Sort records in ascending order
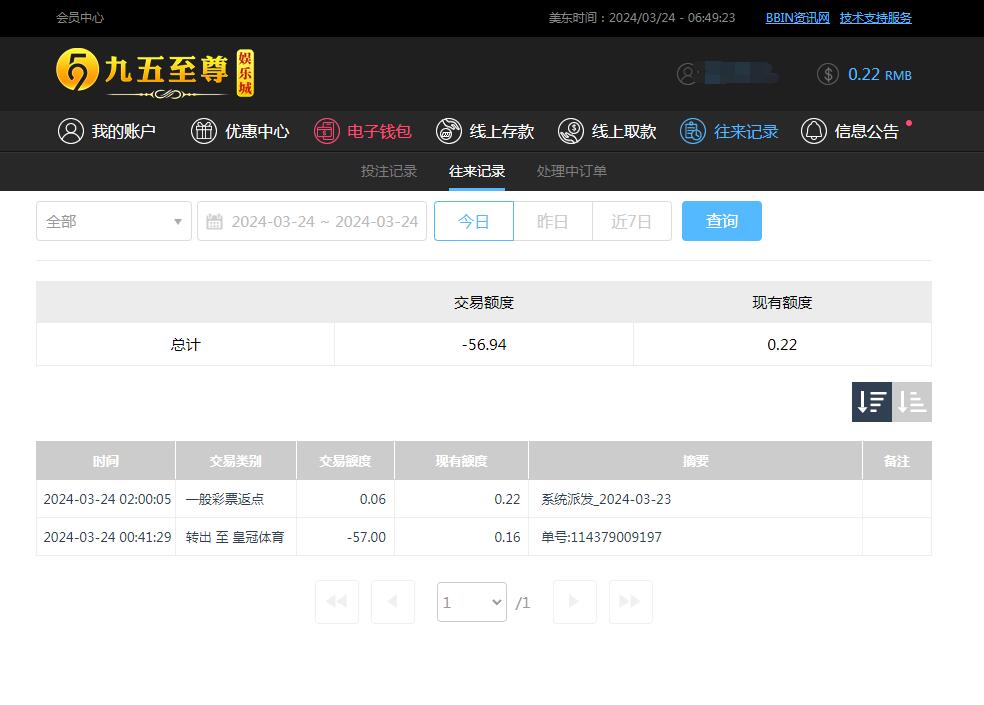984x705 pixels. click(x=912, y=402)
